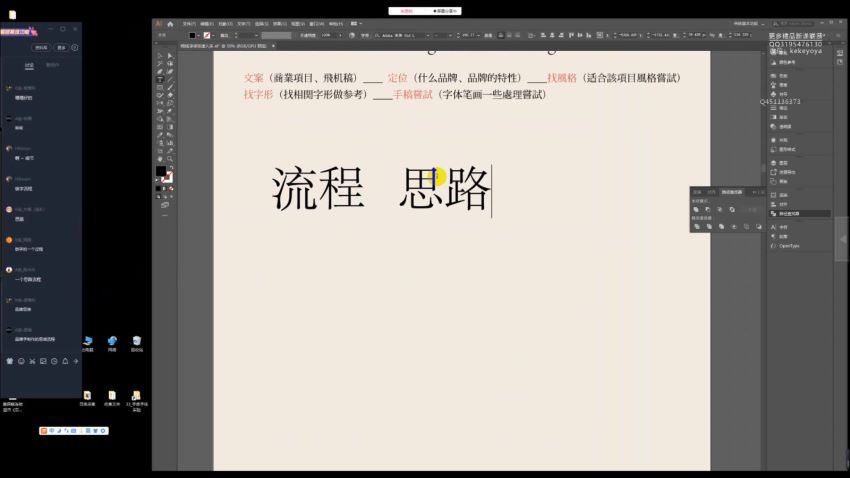Select the Selection (black arrow) tool
The width and height of the screenshot is (850, 478).
159,55
